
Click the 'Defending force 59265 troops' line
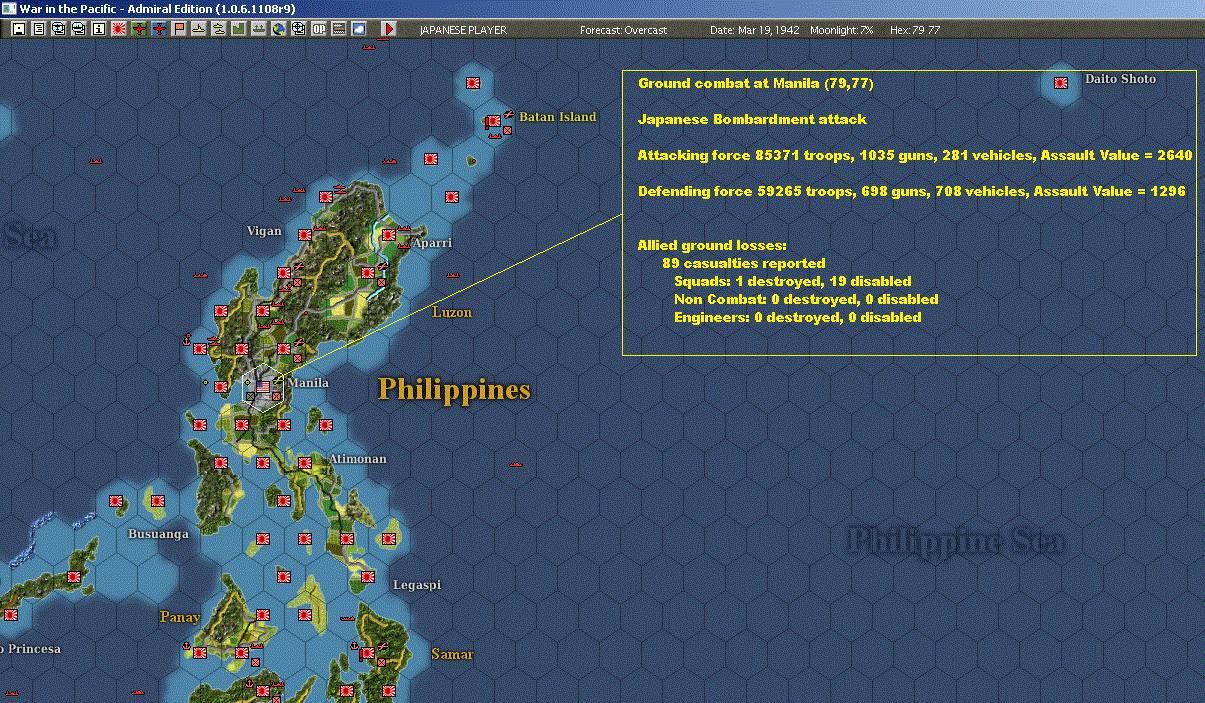point(912,191)
